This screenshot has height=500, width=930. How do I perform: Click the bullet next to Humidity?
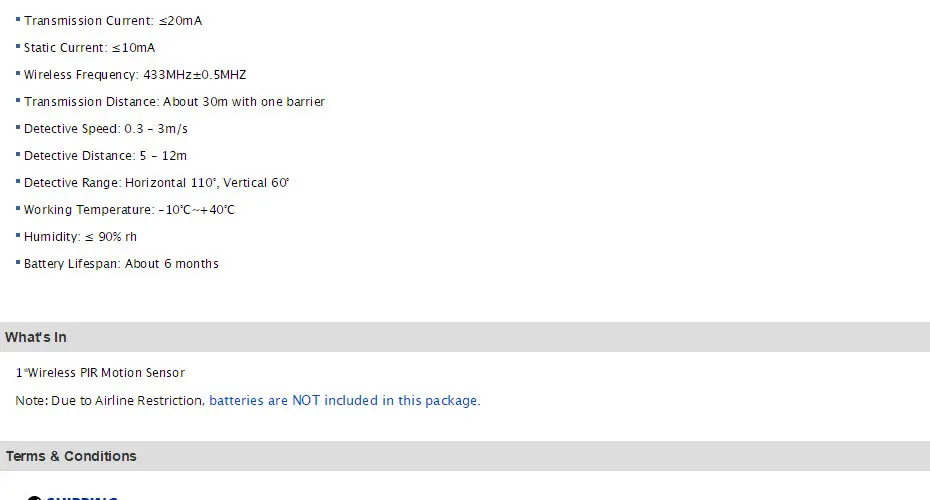coord(18,236)
